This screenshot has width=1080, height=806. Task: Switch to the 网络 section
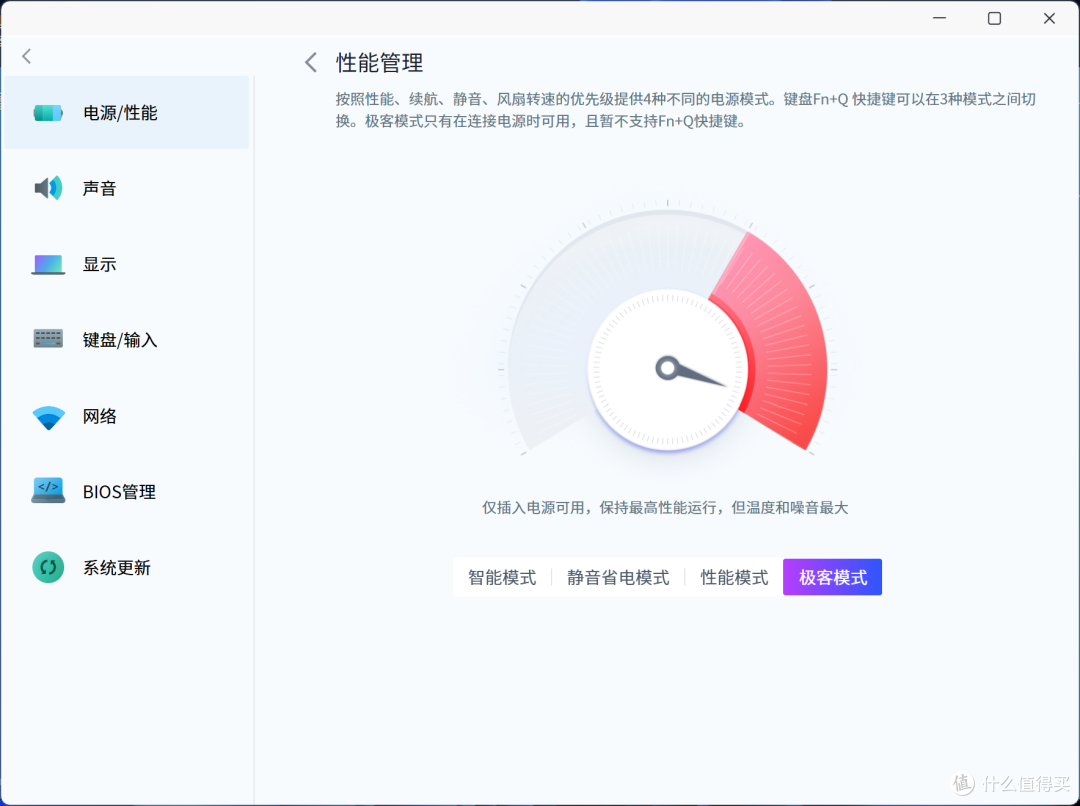tap(127, 416)
